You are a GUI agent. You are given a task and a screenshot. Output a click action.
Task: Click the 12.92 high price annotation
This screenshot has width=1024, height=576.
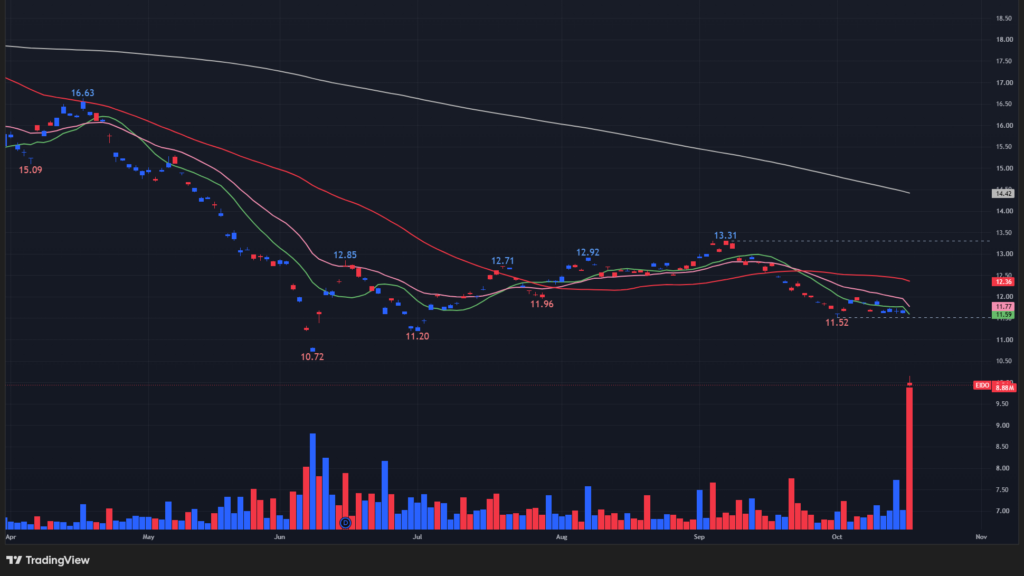click(x=587, y=252)
